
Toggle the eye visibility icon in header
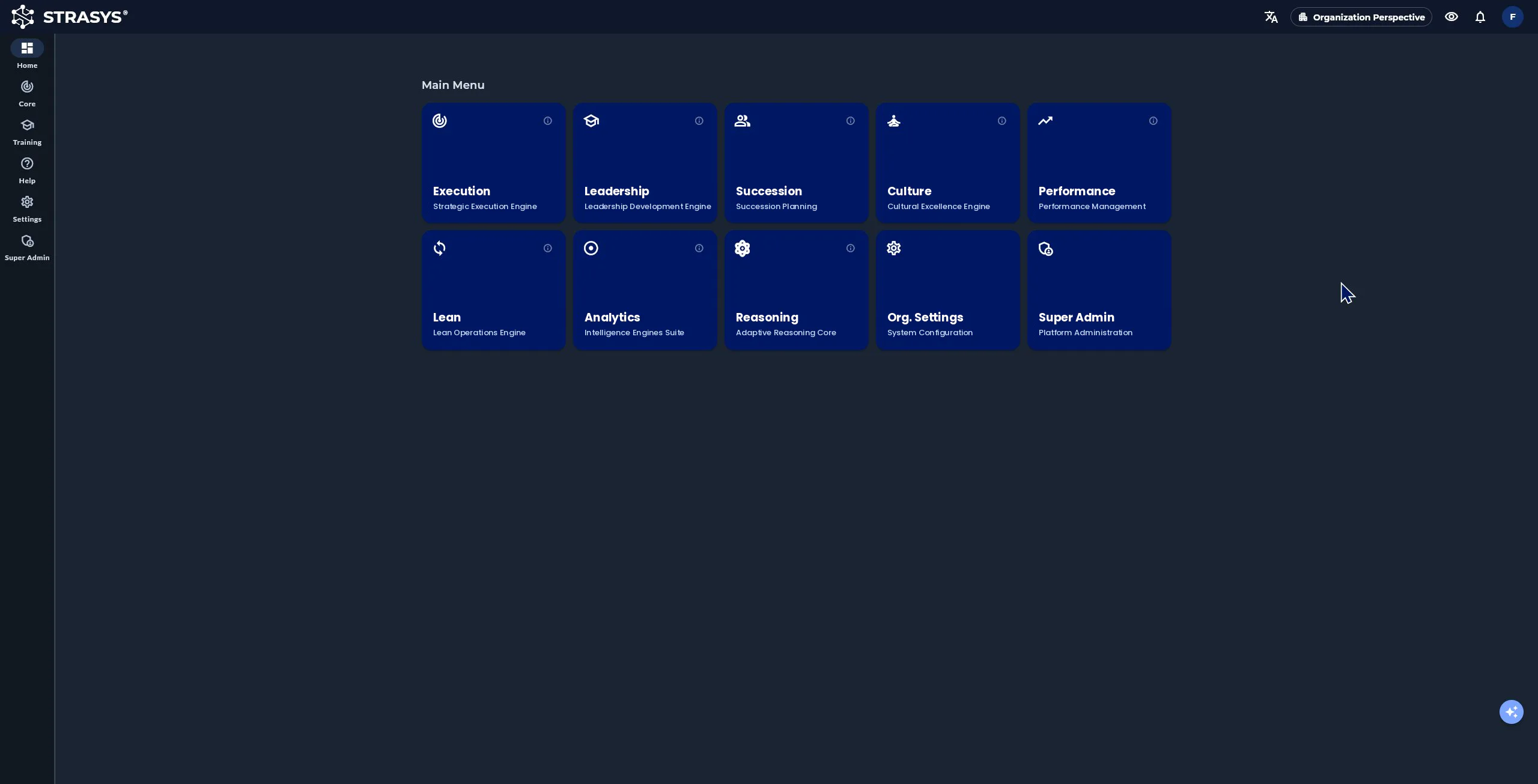(x=1451, y=17)
